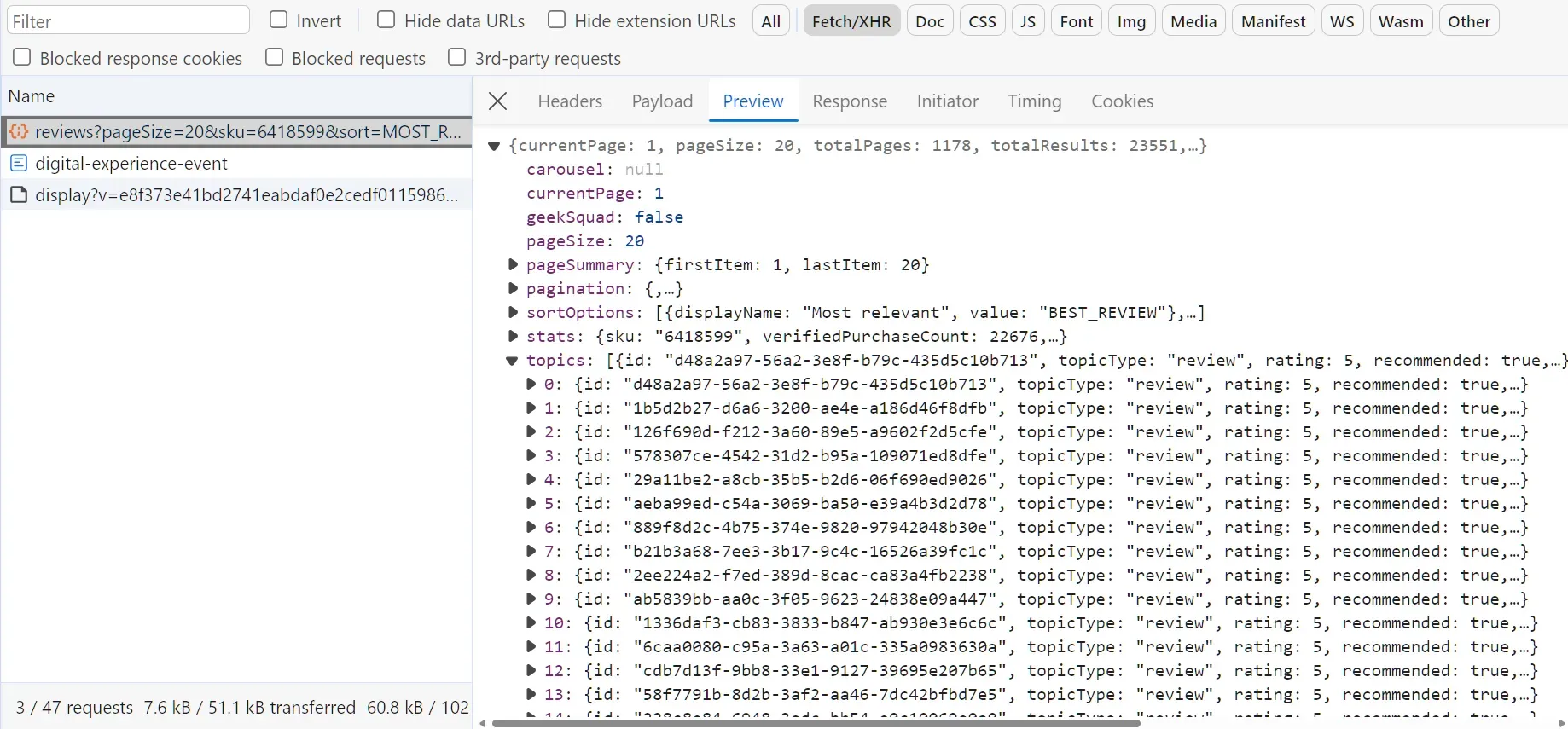The width and height of the screenshot is (1568, 729).
Task: Expand the sortOptions array
Action: (x=513, y=312)
